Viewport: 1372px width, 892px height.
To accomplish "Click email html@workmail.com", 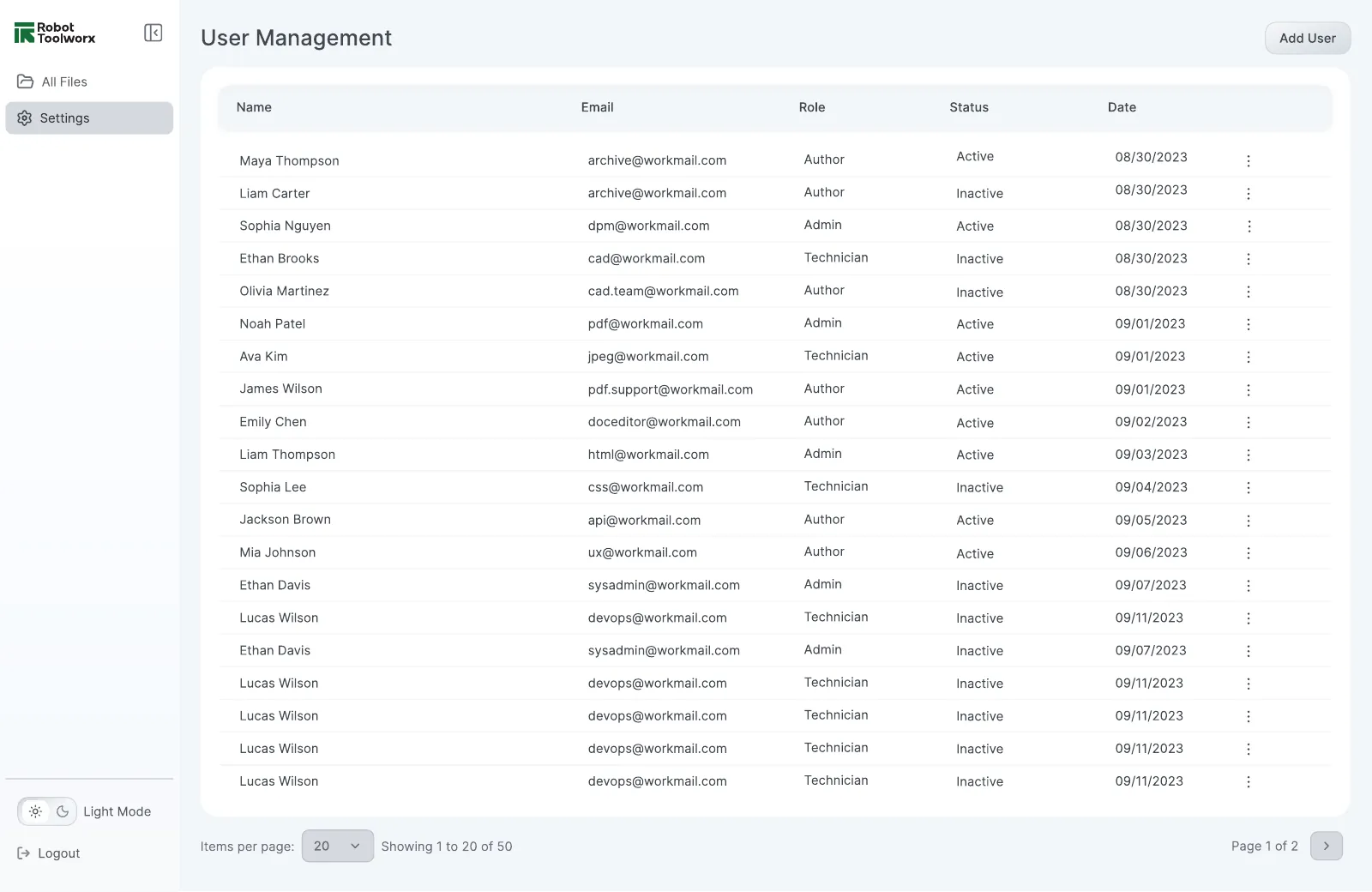I will pyautogui.click(x=648, y=455).
